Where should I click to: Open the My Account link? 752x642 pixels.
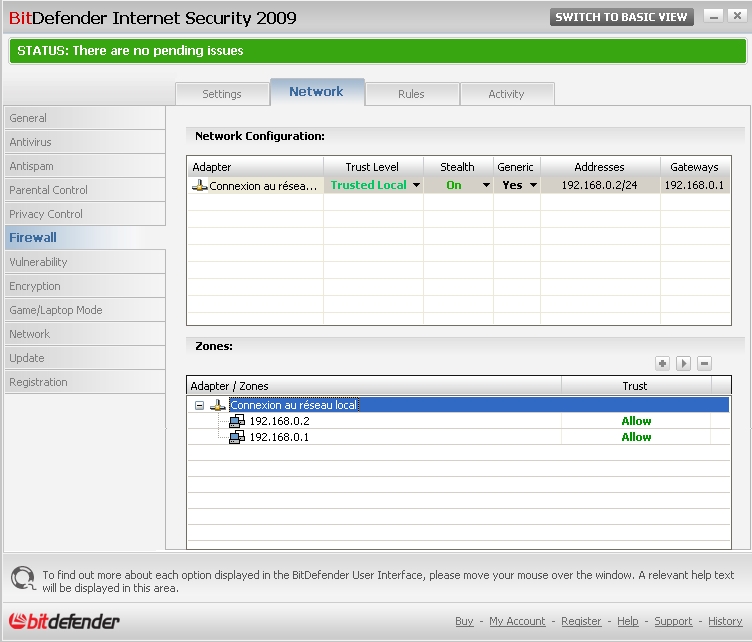coord(517,621)
